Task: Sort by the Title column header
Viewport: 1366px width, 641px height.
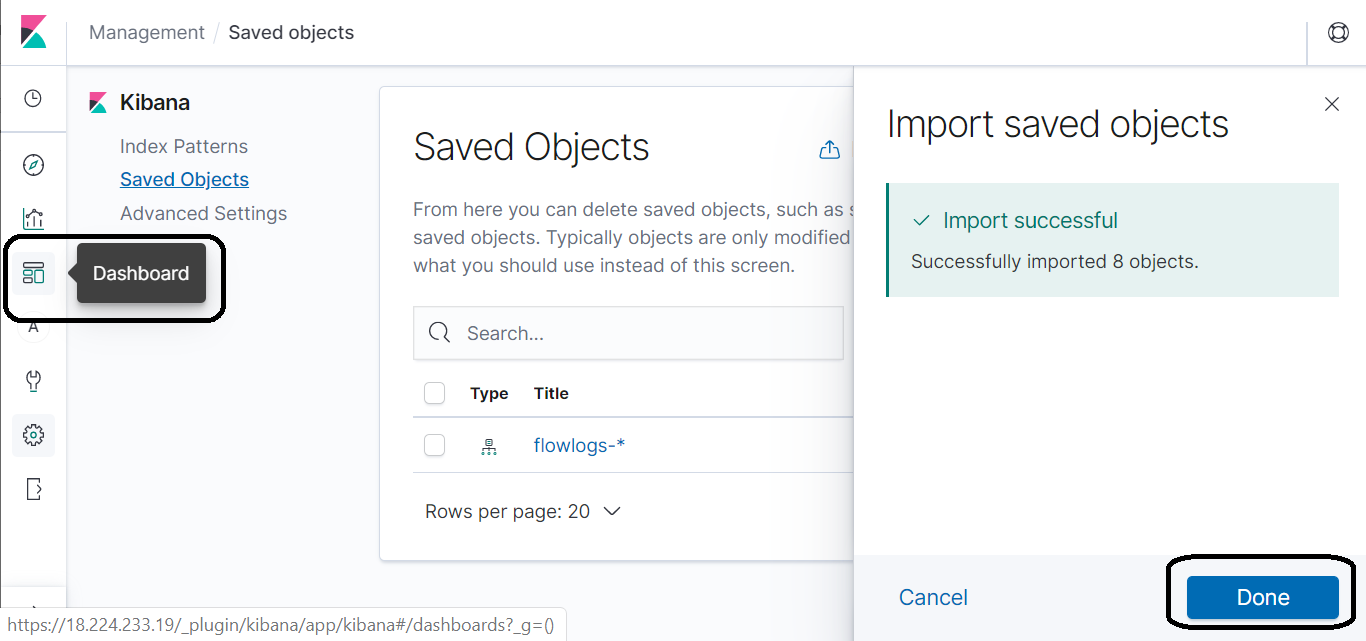Action: 551,394
